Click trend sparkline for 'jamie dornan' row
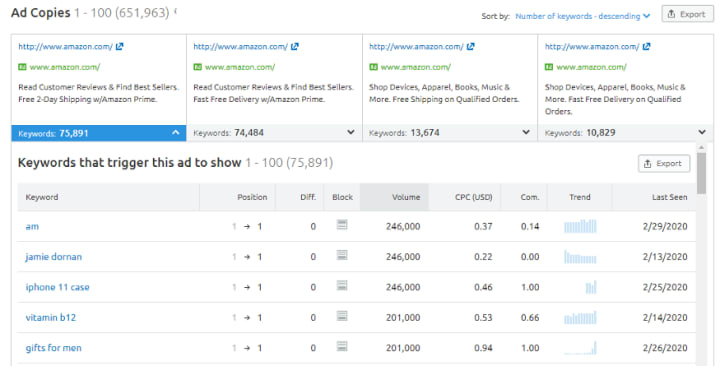720x366 pixels. click(580, 257)
